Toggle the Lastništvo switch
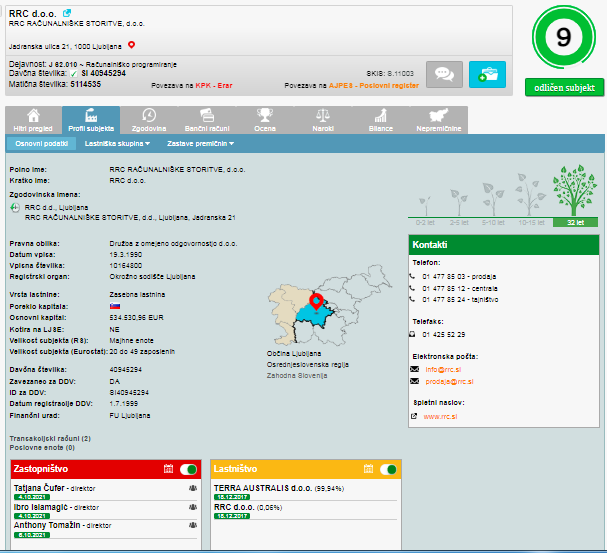607x553 pixels. [x=387, y=468]
